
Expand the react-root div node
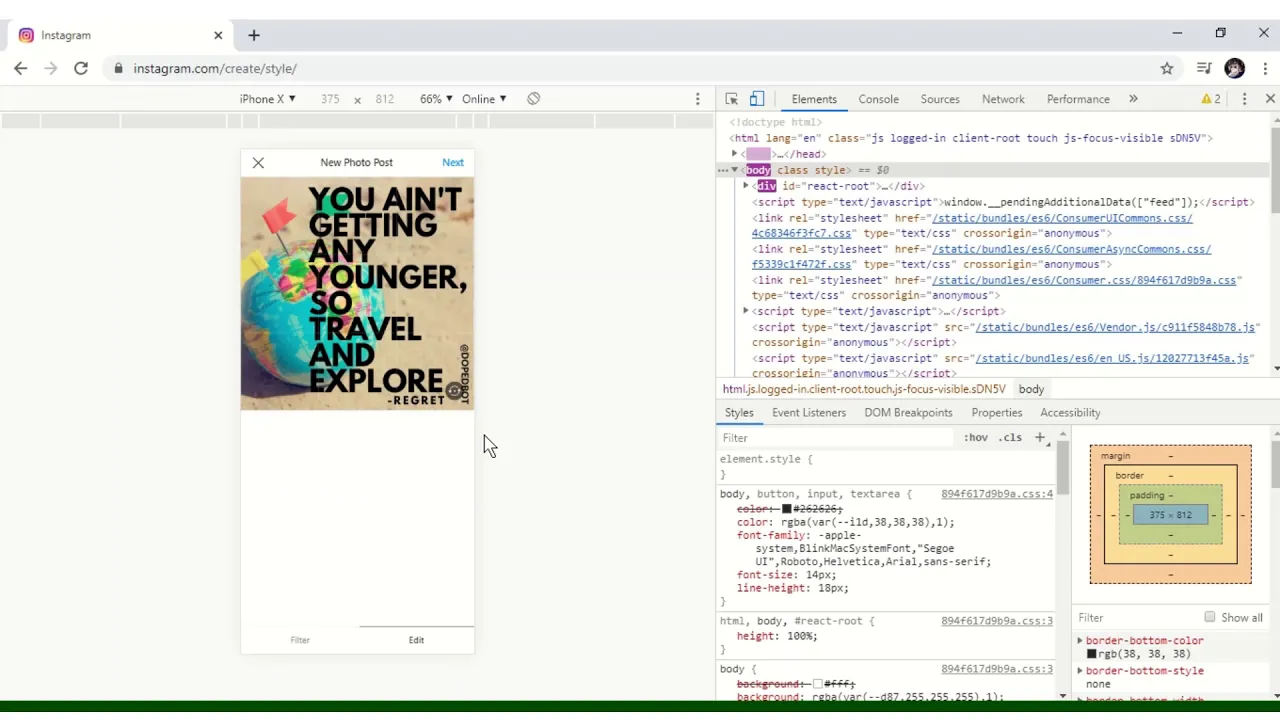coord(746,186)
